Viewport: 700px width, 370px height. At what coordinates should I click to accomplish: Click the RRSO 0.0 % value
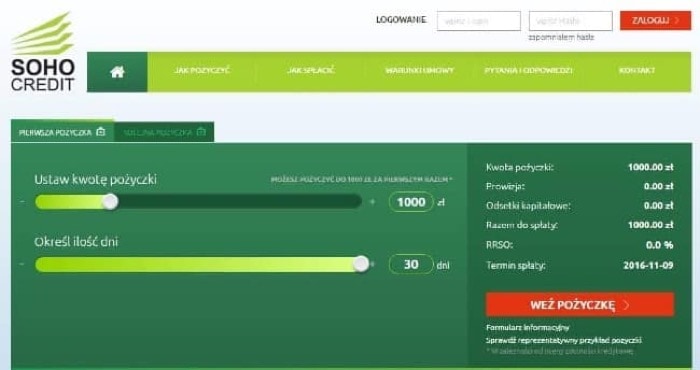[x=659, y=245]
